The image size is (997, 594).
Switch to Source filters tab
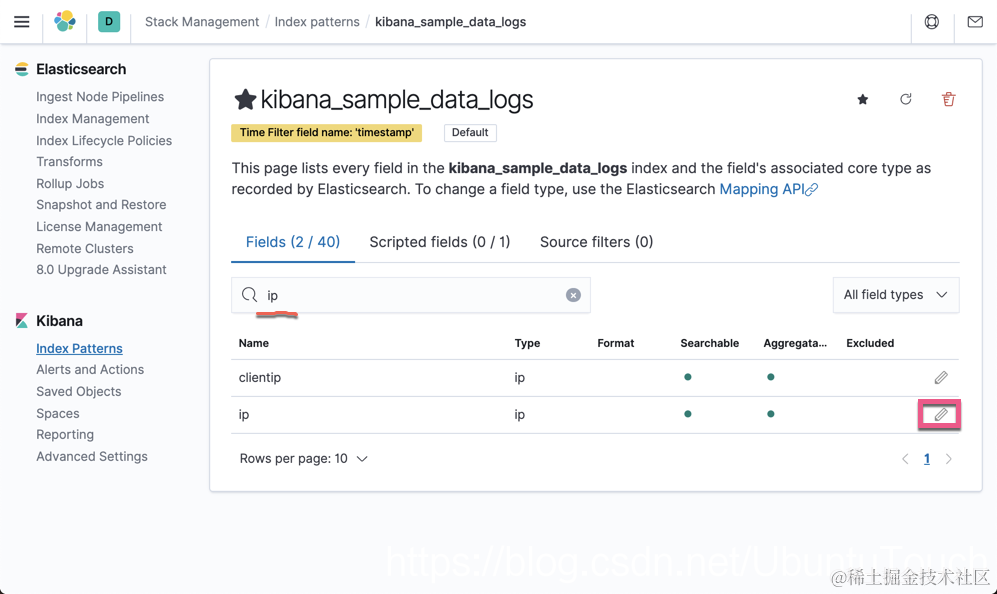(x=596, y=242)
